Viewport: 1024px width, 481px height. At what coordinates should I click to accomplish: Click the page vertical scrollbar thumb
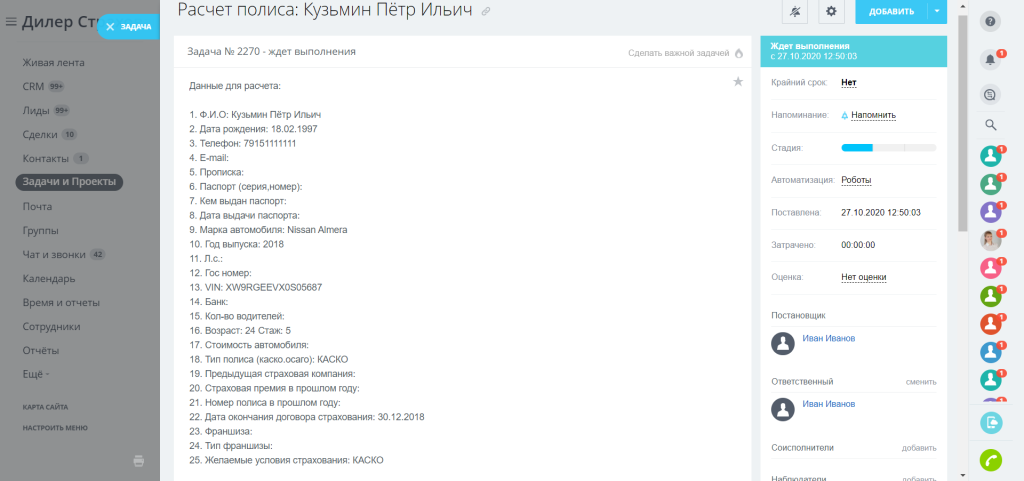point(962,123)
